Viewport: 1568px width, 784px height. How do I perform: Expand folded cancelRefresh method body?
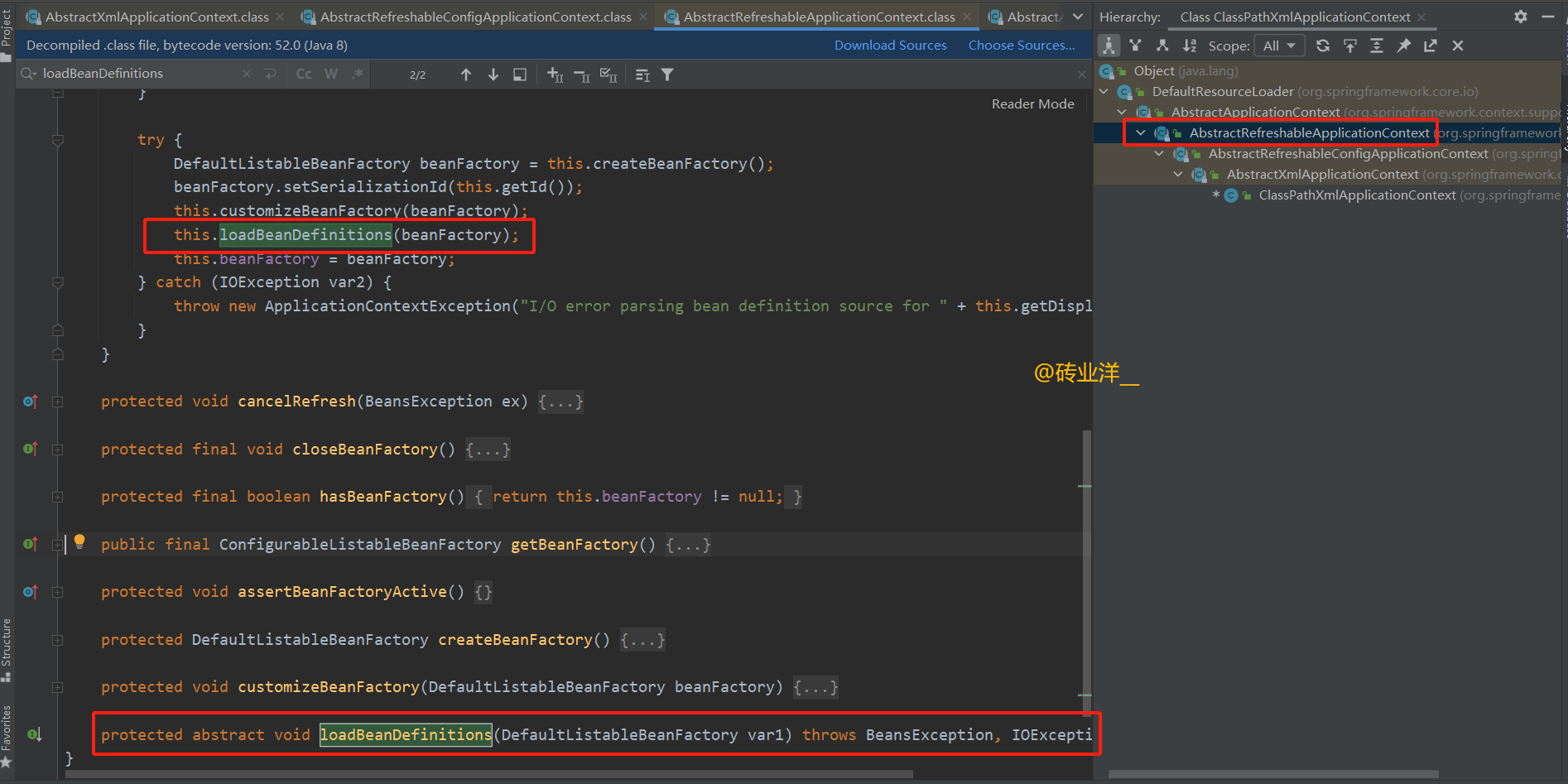pyautogui.click(x=560, y=402)
